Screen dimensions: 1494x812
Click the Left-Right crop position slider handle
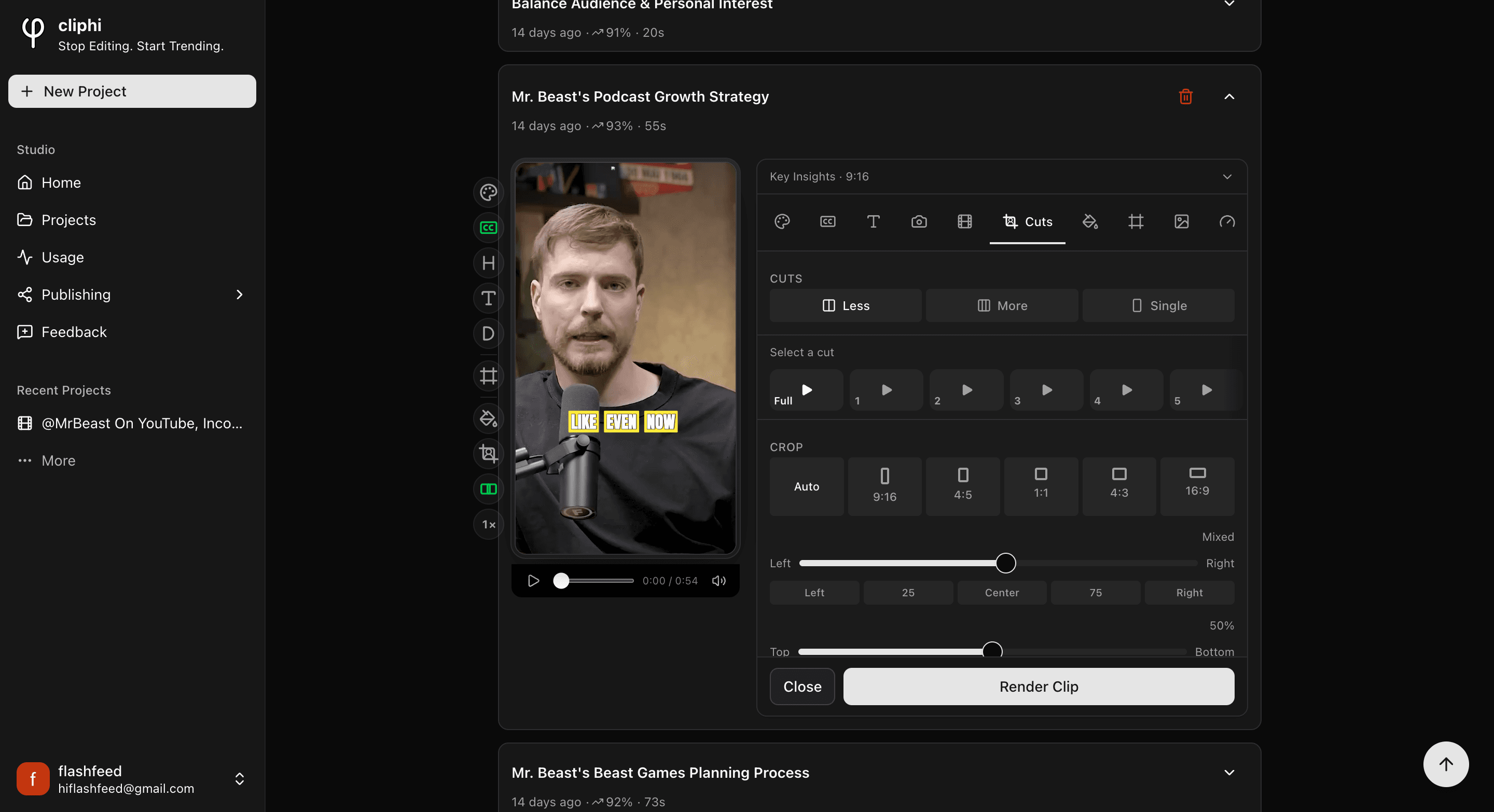coord(1006,563)
